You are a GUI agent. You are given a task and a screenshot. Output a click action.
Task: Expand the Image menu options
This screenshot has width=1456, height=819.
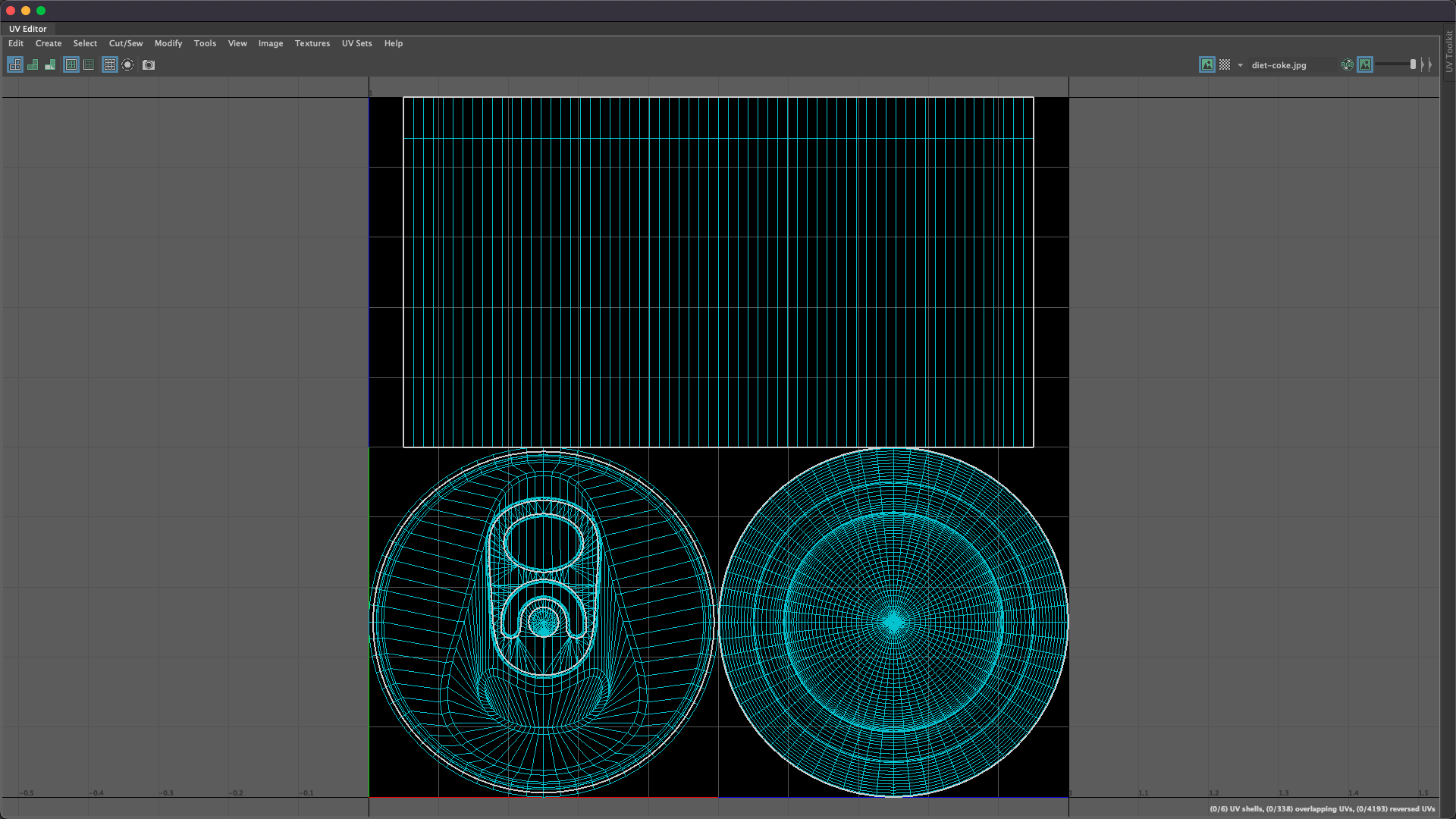pyautogui.click(x=271, y=44)
